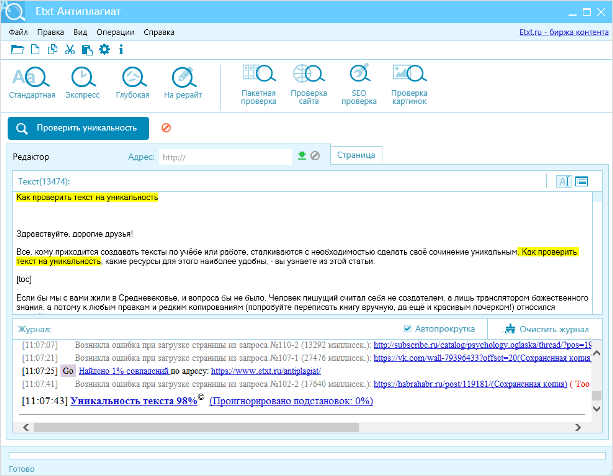Click the Проверить уникальность button
Image resolution: width=613 pixels, height=476 pixels.
pos(79,128)
